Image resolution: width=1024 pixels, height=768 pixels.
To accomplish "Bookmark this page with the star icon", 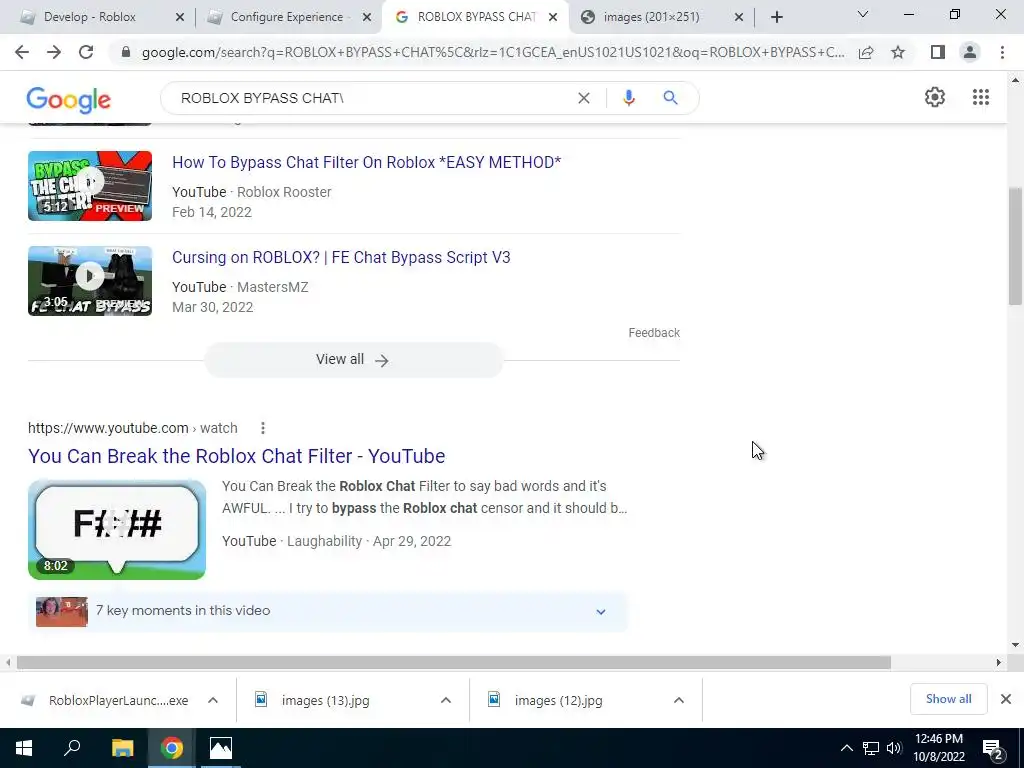I will pos(898,52).
